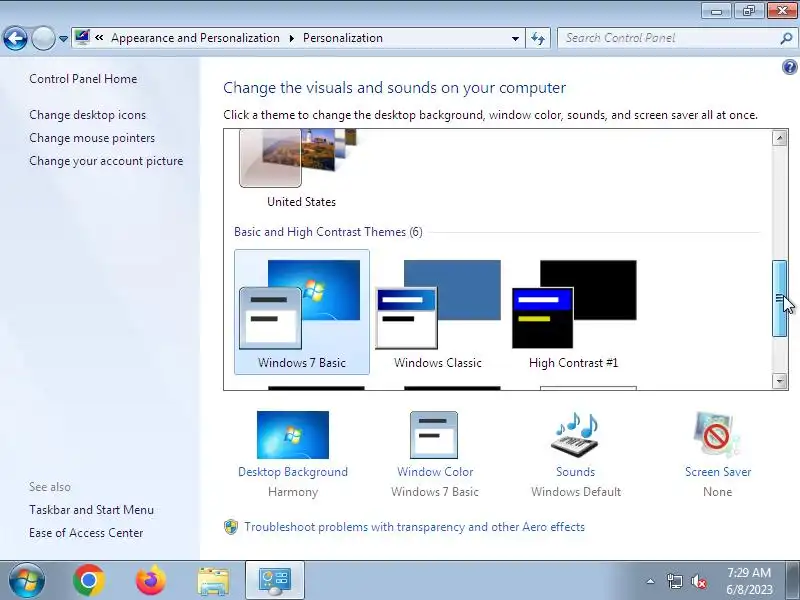The width and height of the screenshot is (800, 600).
Task: Select the Windows Classic theme
Action: (438, 312)
